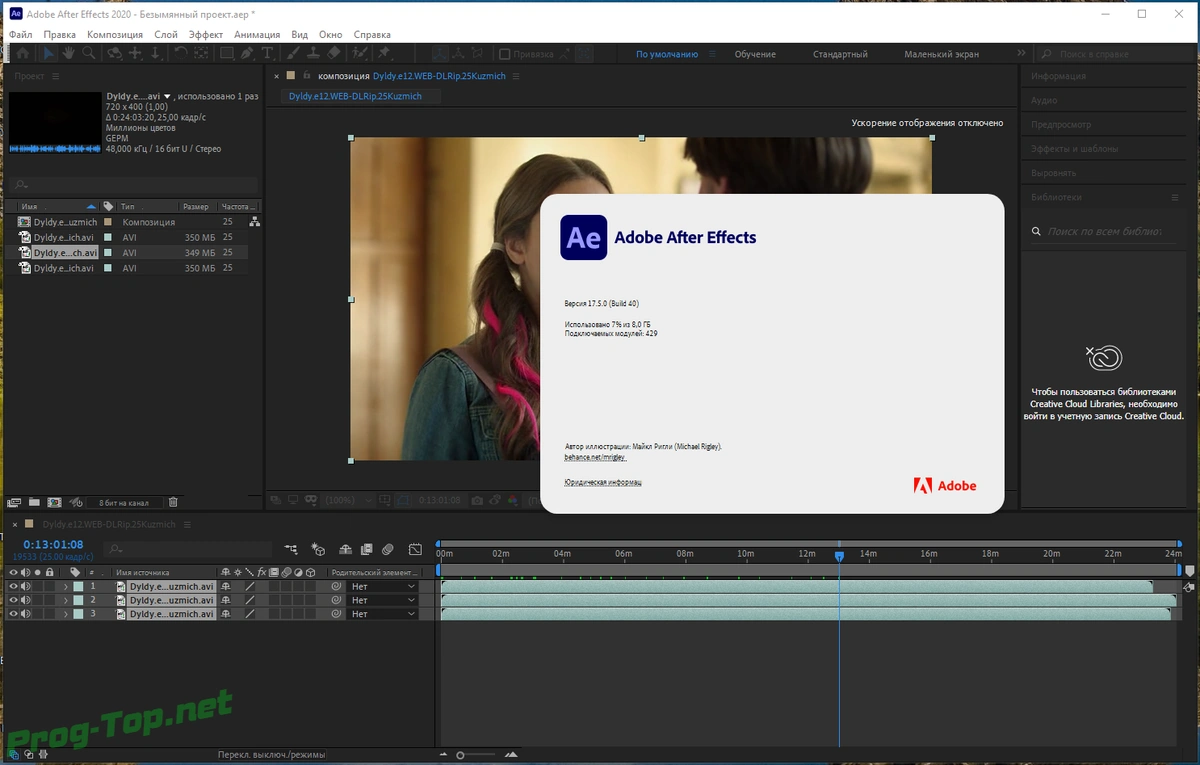Open the Эффект menu

206,34
